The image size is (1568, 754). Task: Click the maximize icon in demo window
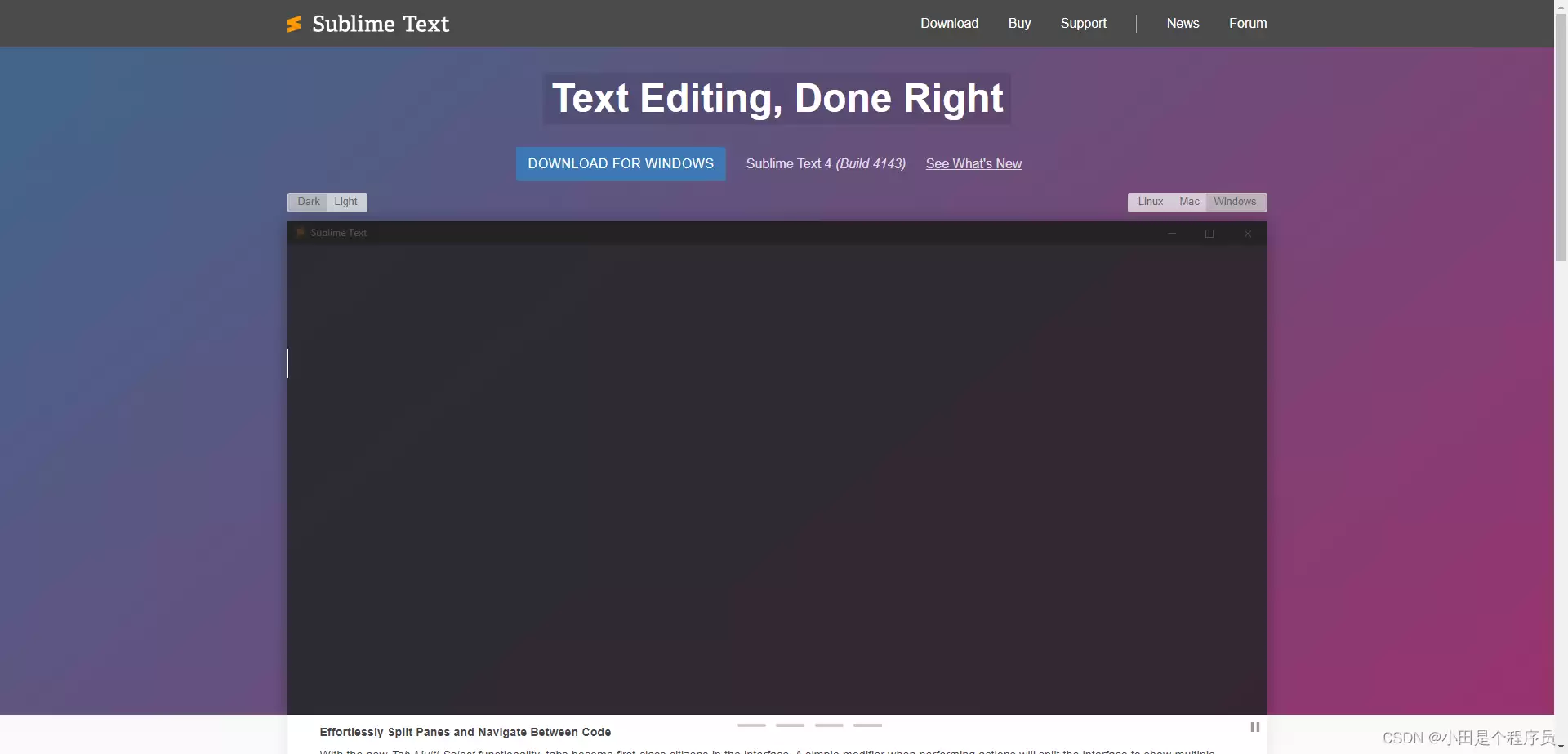1209,234
